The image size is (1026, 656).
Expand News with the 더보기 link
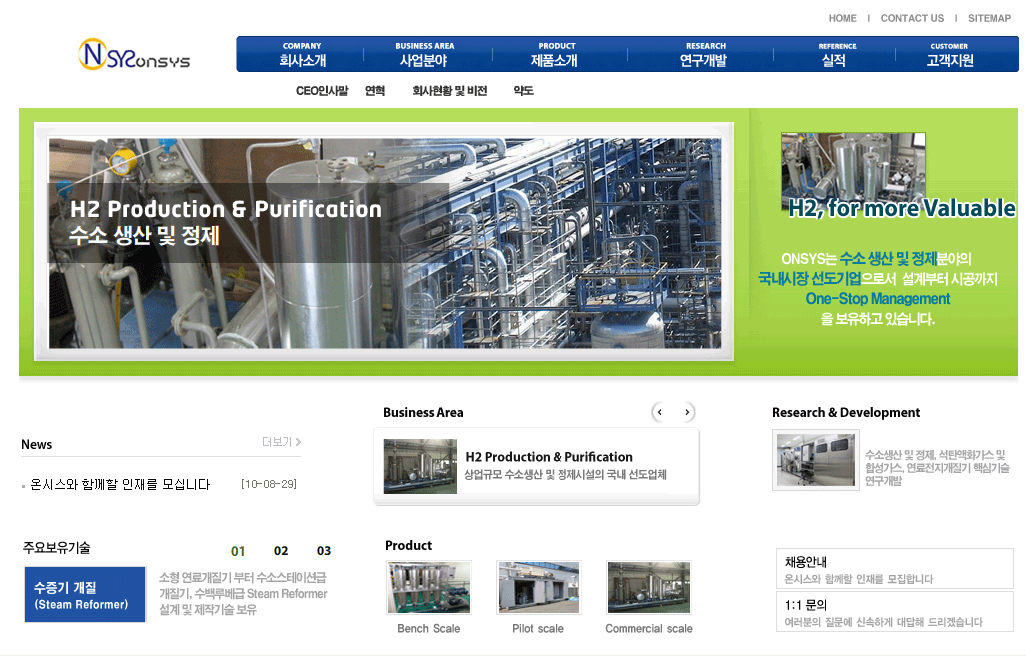point(281,442)
